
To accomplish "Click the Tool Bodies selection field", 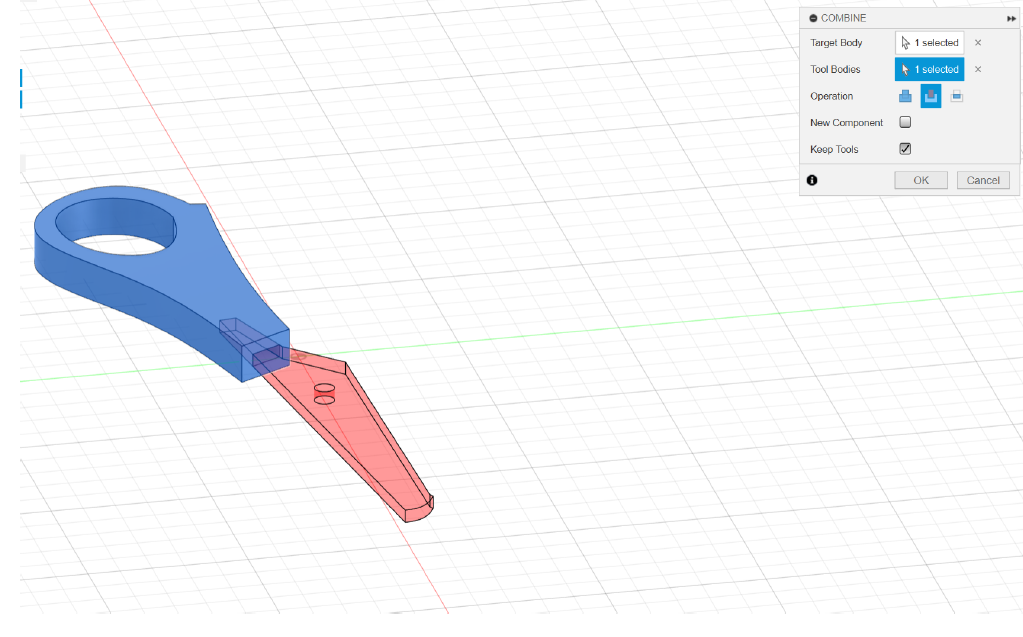I will pyautogui.click(x=929, y=69).
